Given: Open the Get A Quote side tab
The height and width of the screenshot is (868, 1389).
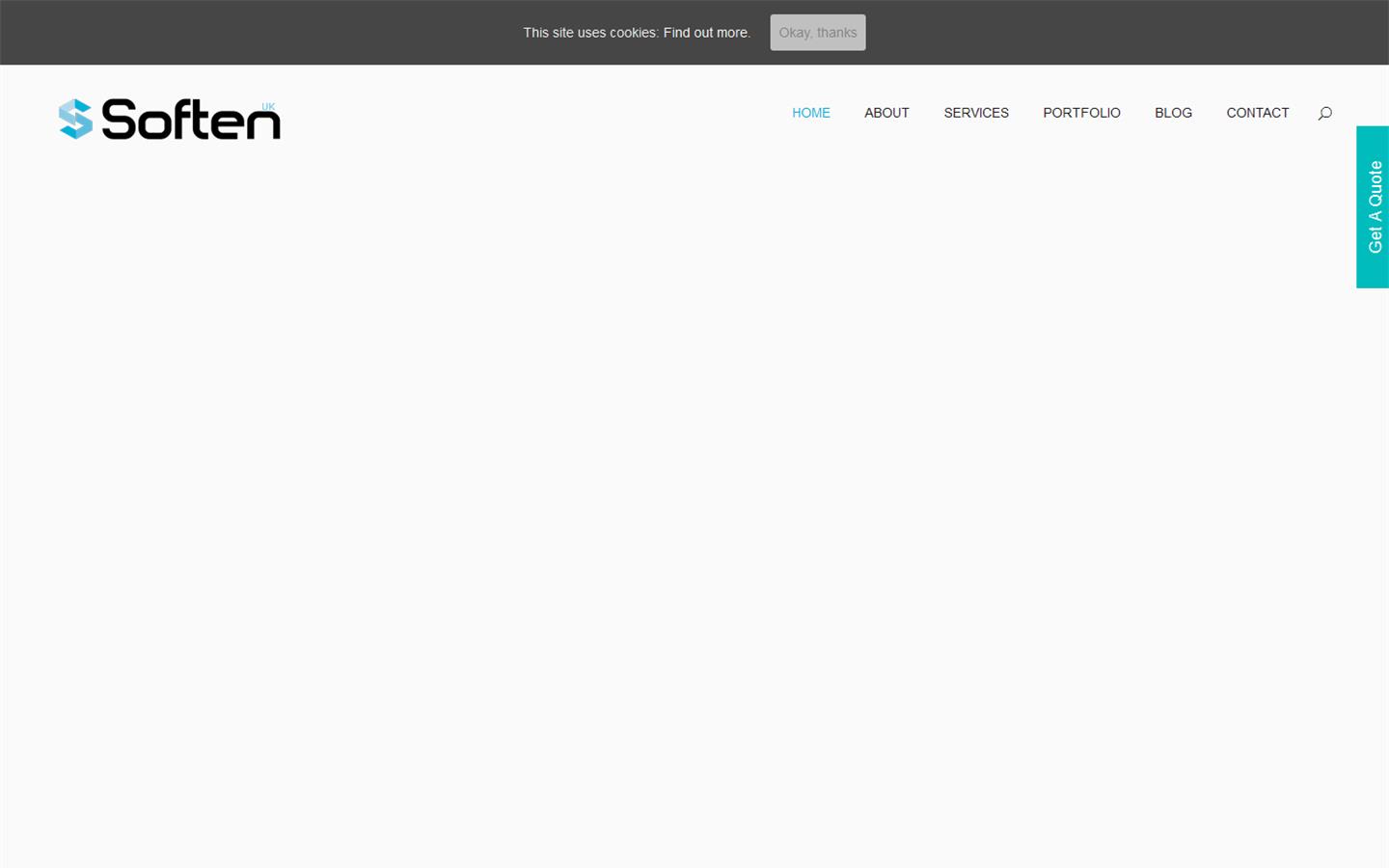Looking at the screenshot, I should (1373, 206).
